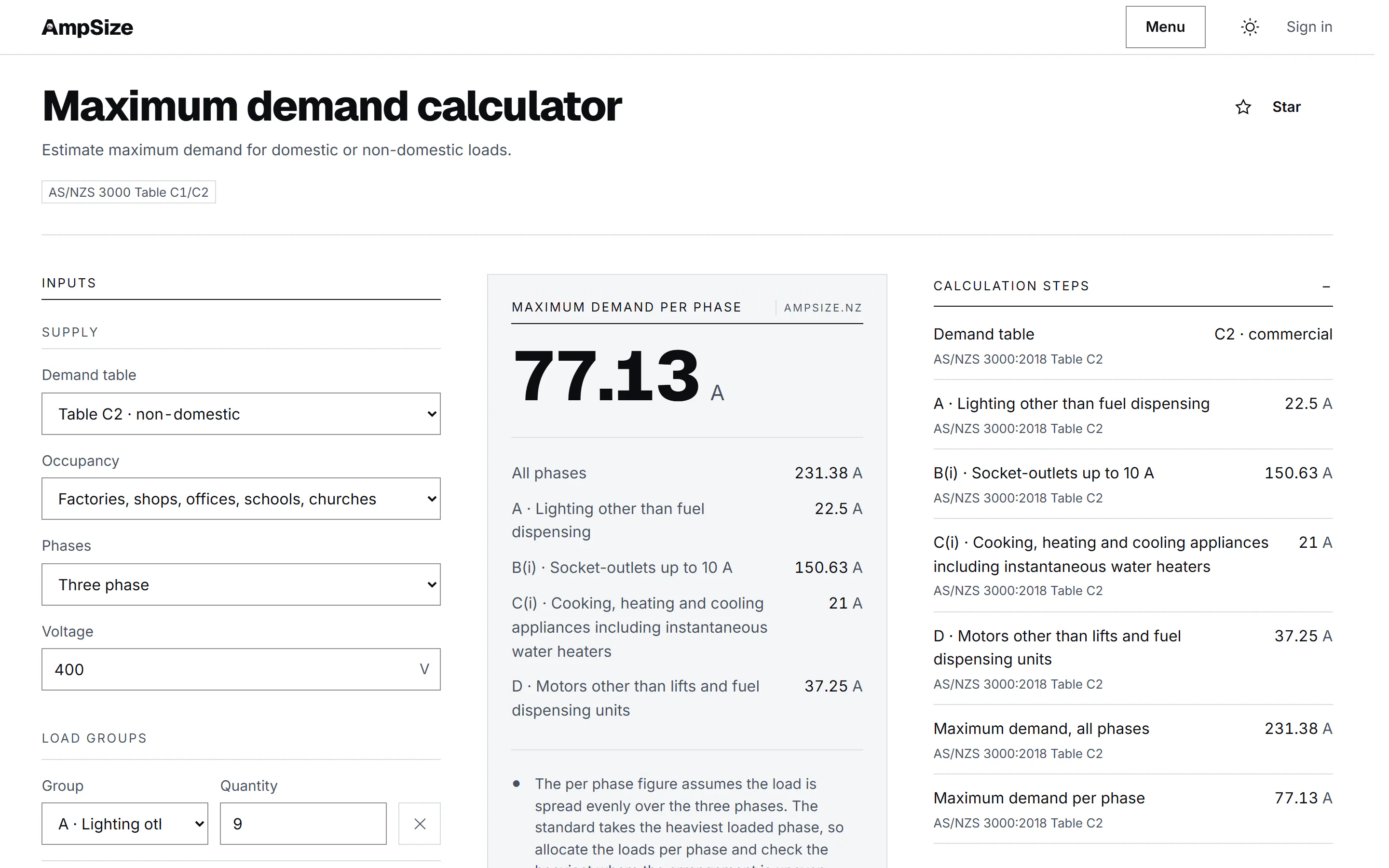1389x868 pixels.
Task: Open the Demand table dropdown
Action: click(x=241, y=414)
